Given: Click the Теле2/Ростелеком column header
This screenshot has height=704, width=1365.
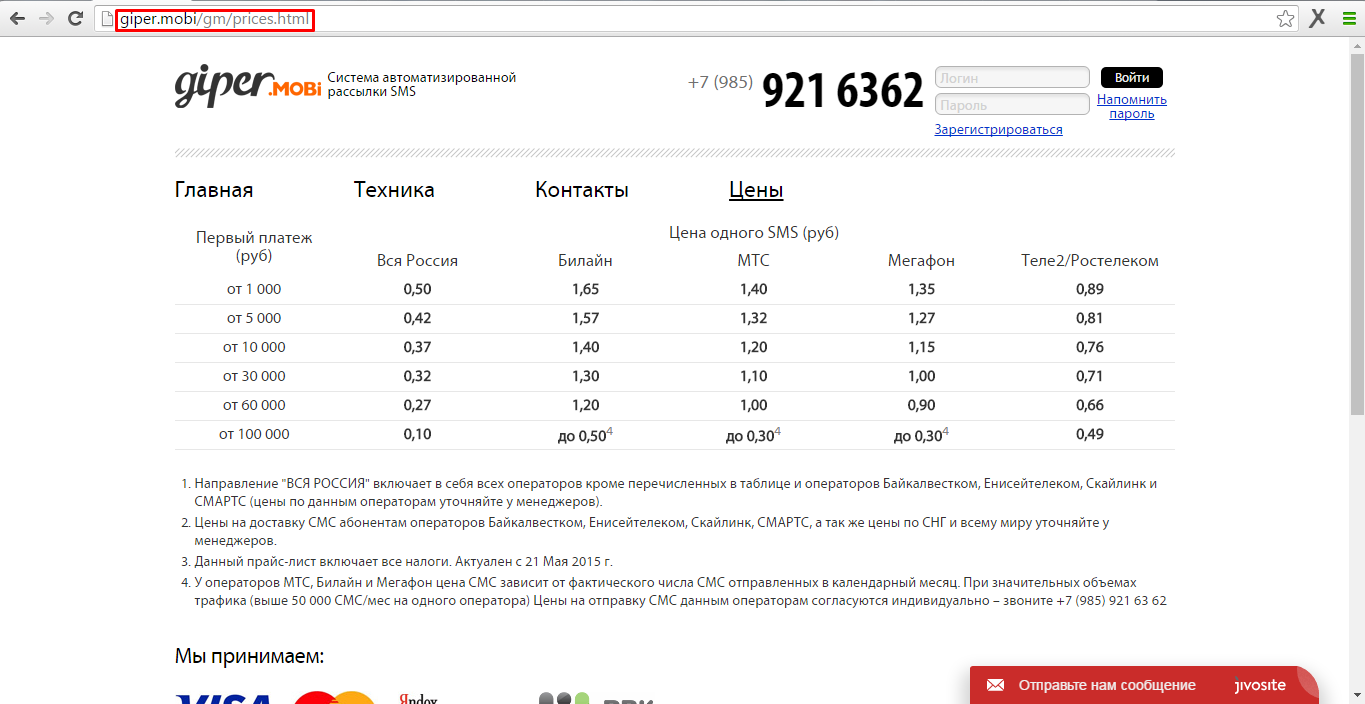Looking at the screenshot, I should point(1090,261).
